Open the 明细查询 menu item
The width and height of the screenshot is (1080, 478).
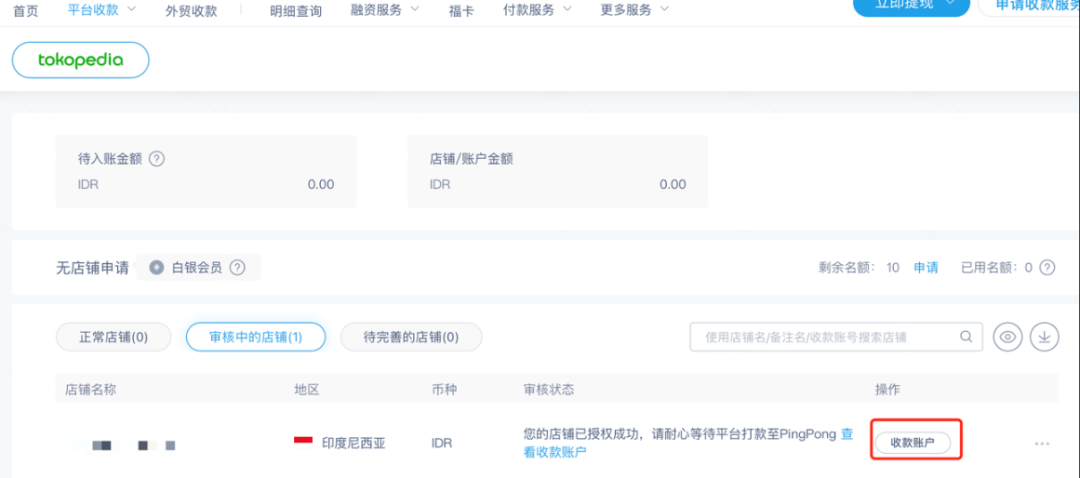pos(296,10)
